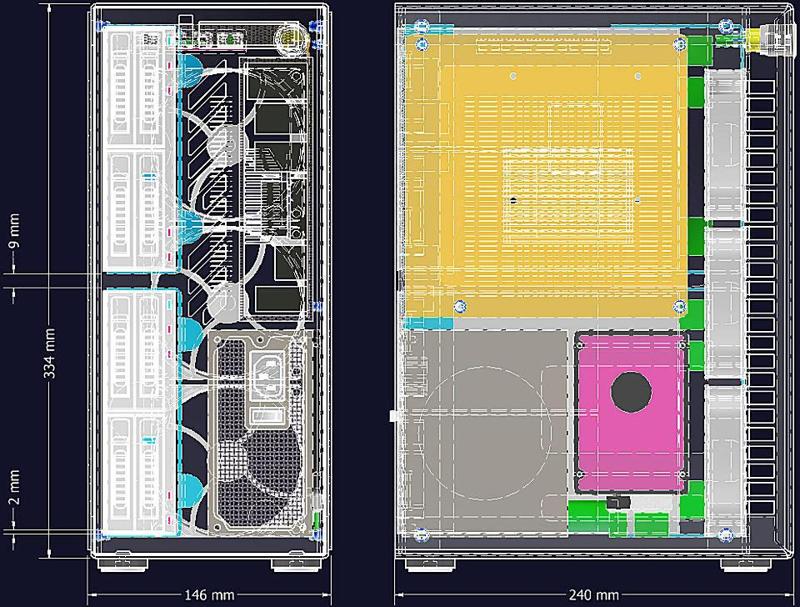800x607 pixels.
Task: Click the 334 mm height dimension label
Action: coord(49,353)
